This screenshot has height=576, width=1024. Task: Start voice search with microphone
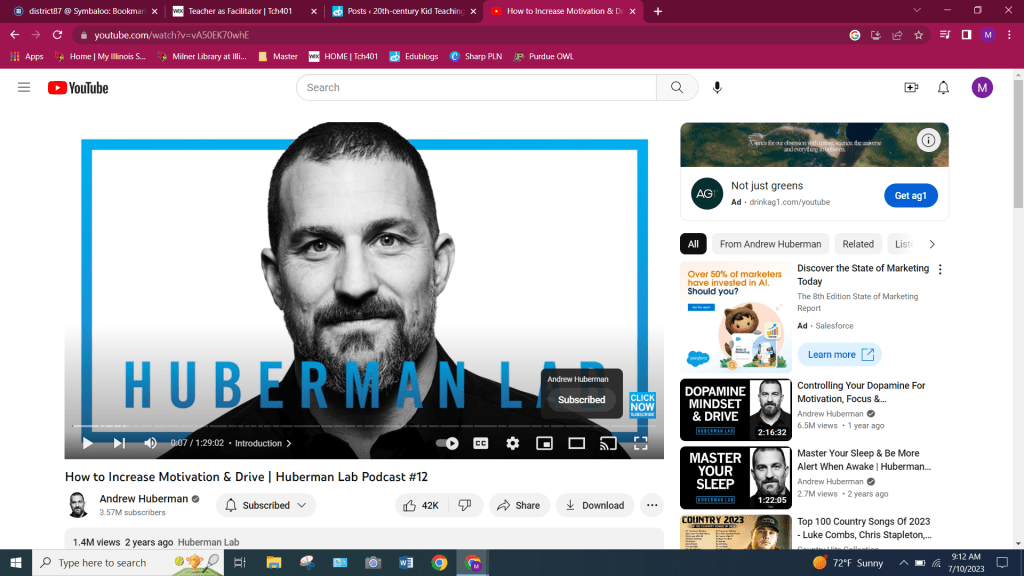[x=717, y=88]
